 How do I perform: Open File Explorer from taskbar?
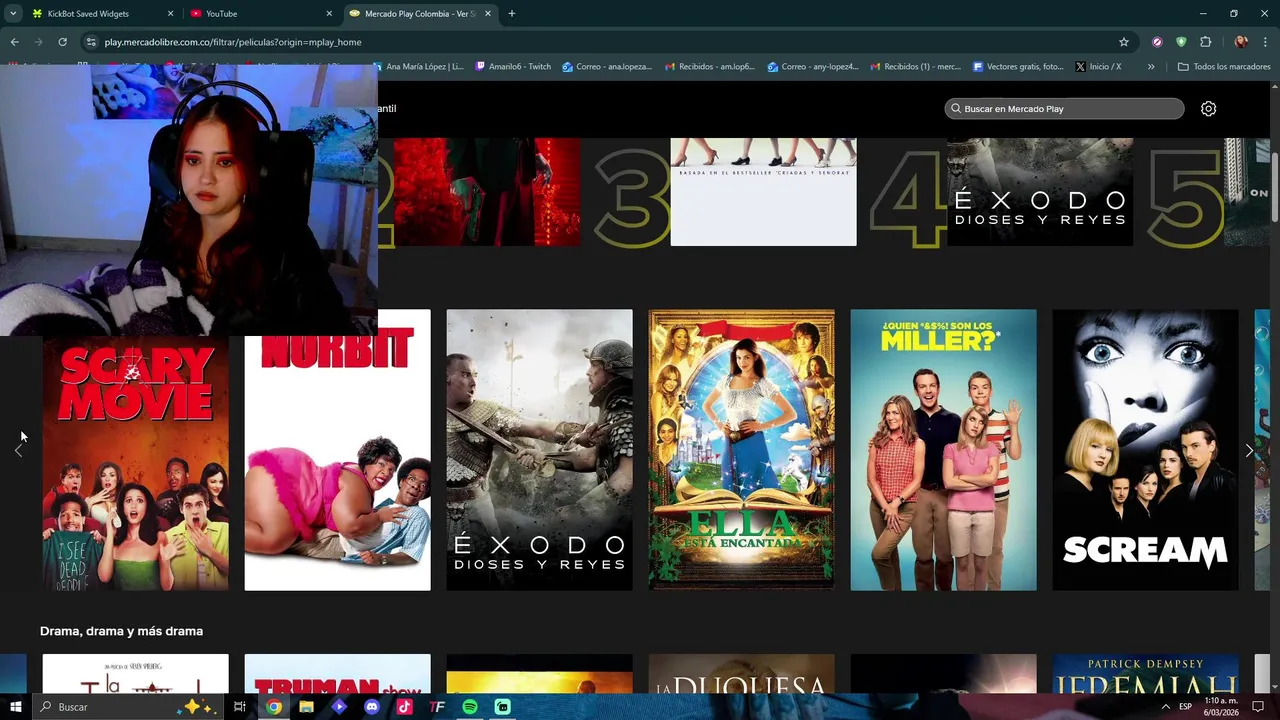click(x=306, y=707)
